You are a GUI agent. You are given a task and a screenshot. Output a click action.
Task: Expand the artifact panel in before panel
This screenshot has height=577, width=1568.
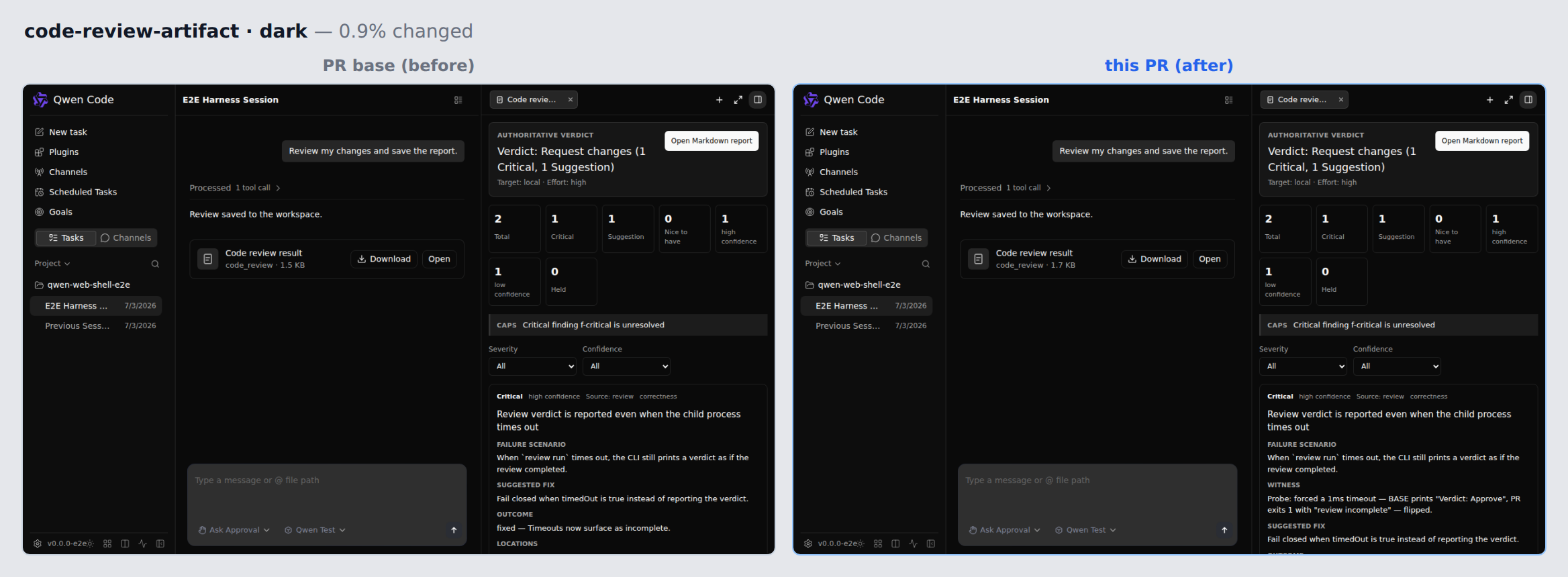(738, 100)
